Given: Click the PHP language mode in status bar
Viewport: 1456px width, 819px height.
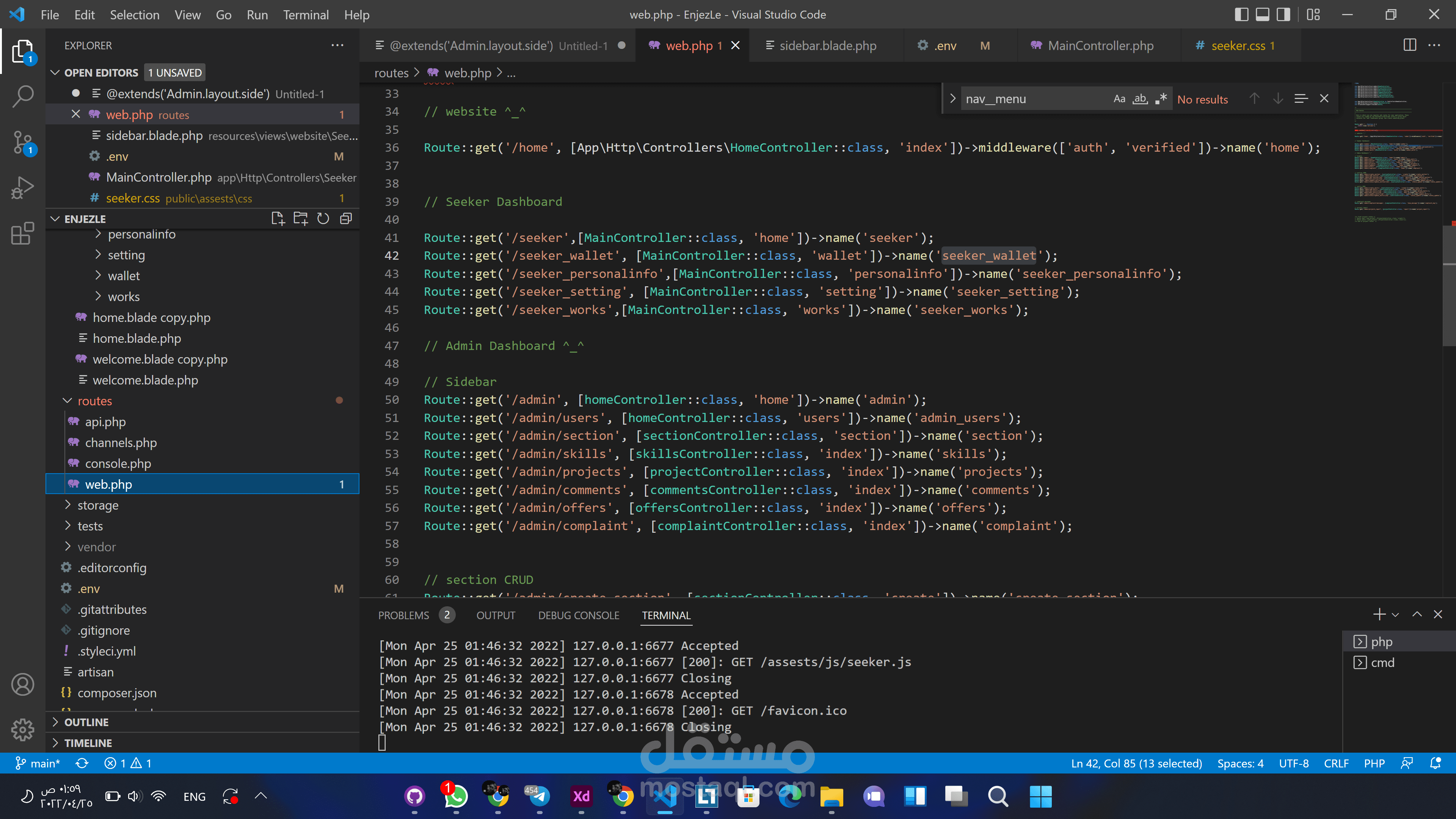Looking at the screenshot, I should 1374,763.
